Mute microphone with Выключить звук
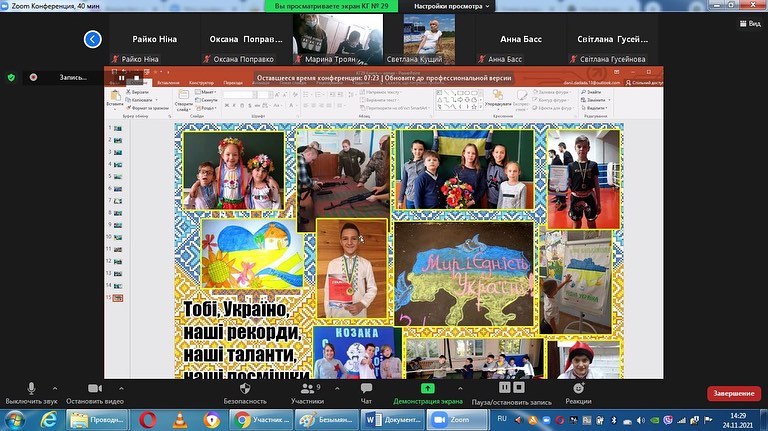 31,394
